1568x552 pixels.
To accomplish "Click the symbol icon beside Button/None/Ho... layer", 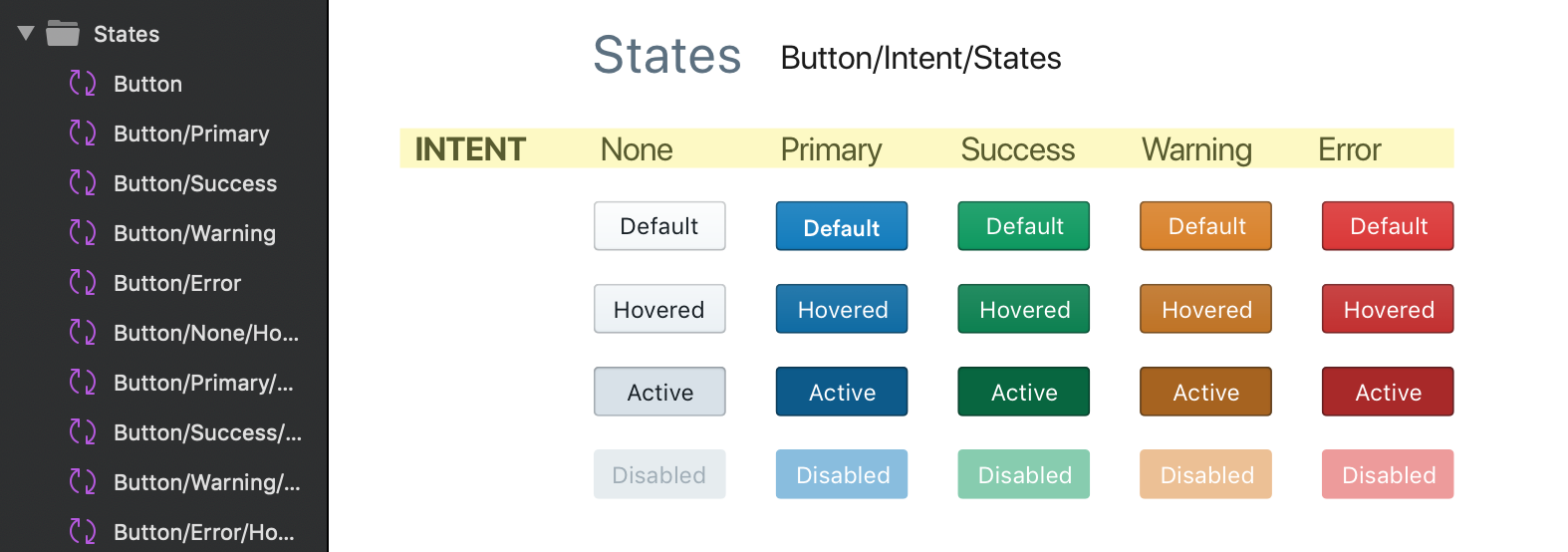I will point(83,332).
